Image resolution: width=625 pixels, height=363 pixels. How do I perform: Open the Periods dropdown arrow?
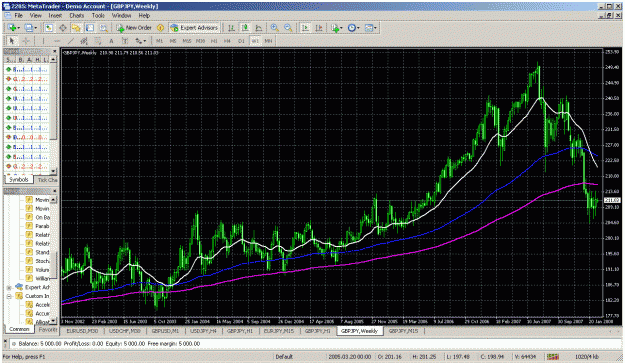358,28
